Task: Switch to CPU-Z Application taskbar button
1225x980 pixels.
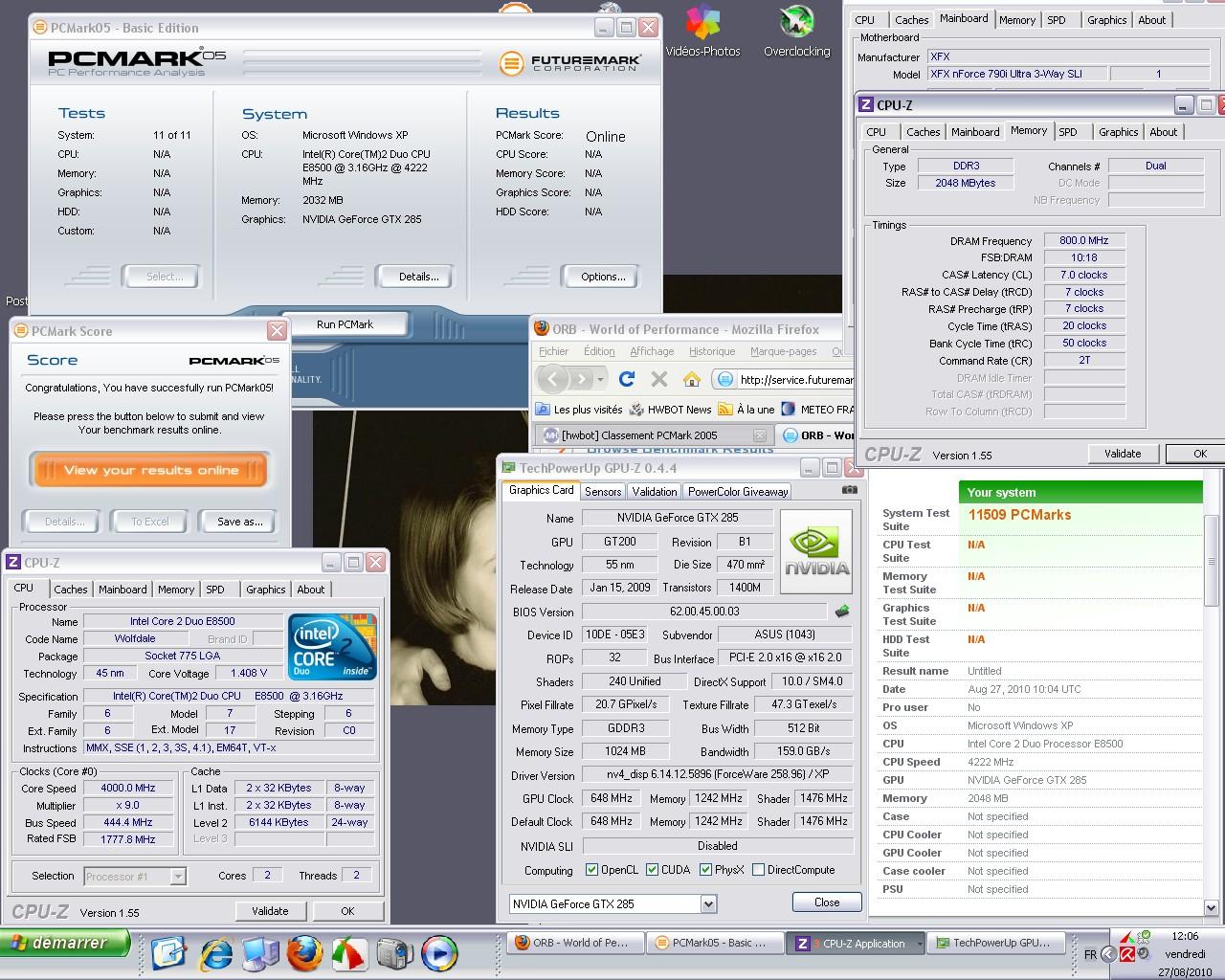Action: tap(856, 943)
